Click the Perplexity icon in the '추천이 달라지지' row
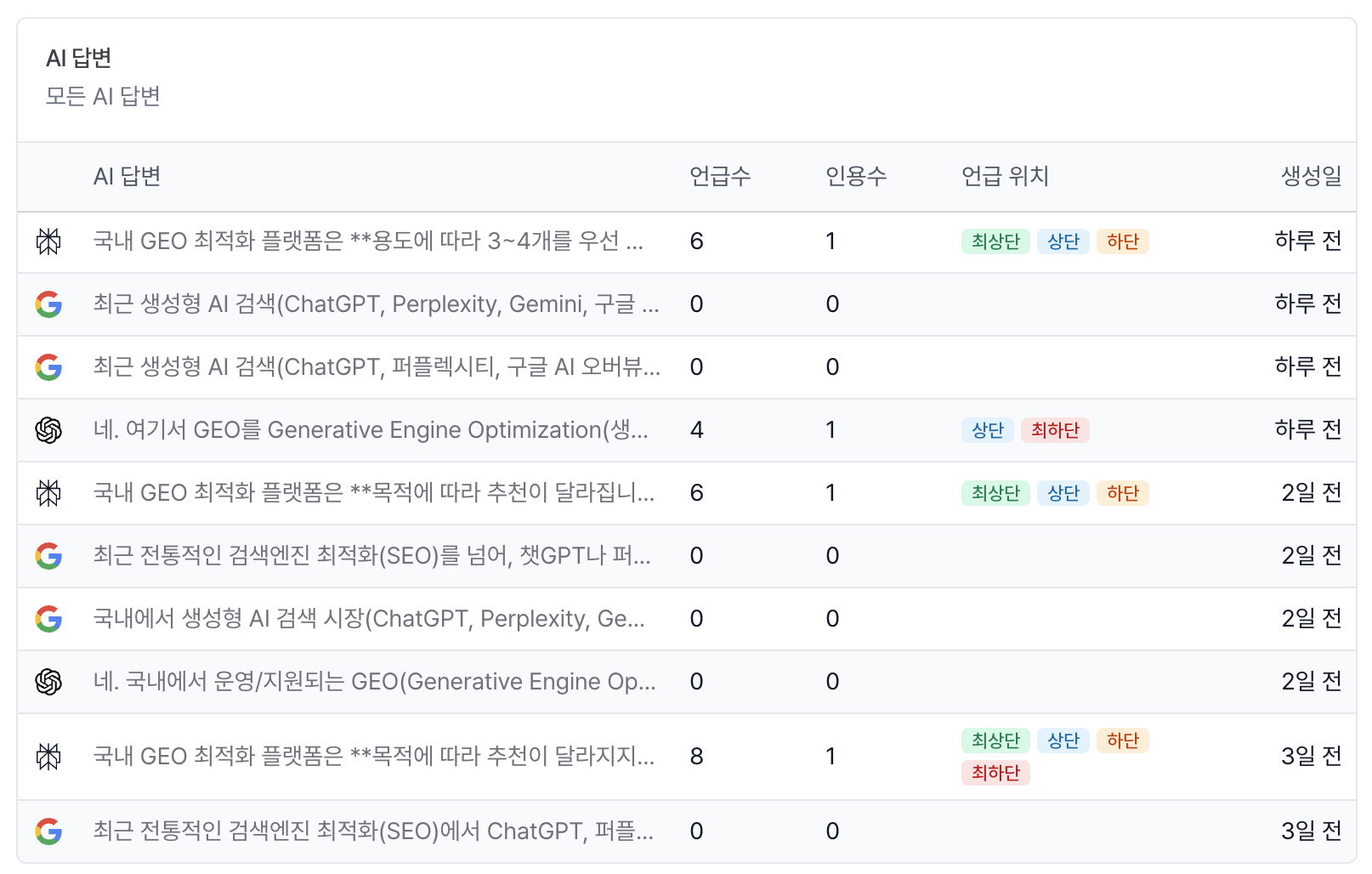The image size is (1372, 874). [x=48, y=757]
